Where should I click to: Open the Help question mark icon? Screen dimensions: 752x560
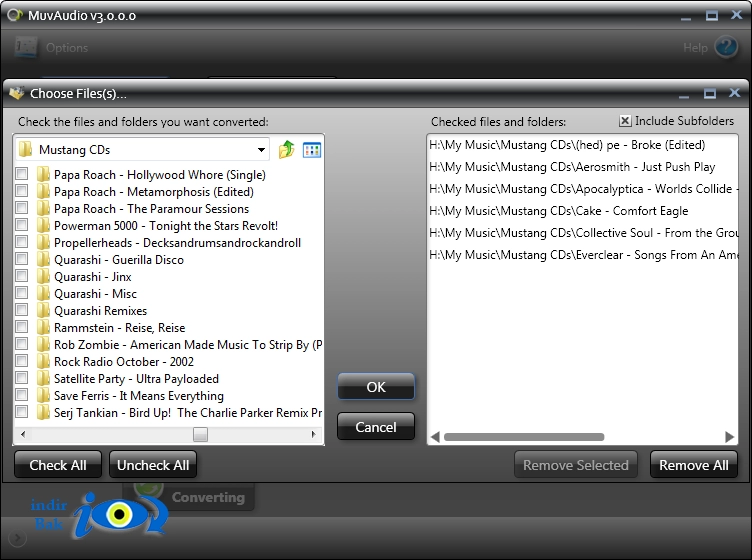pos(726,47)
